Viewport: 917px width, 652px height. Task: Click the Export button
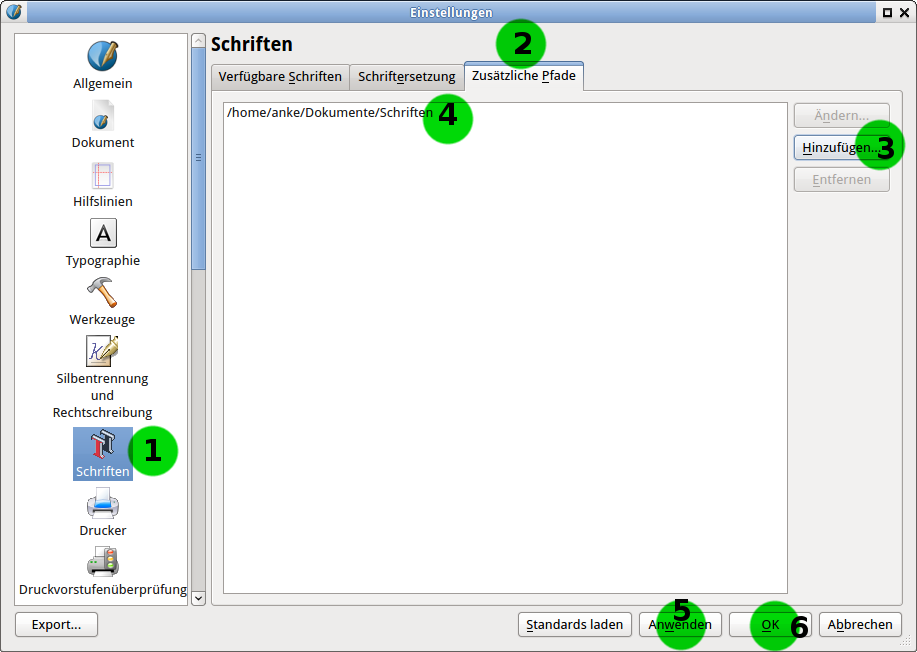pos(56,624)
